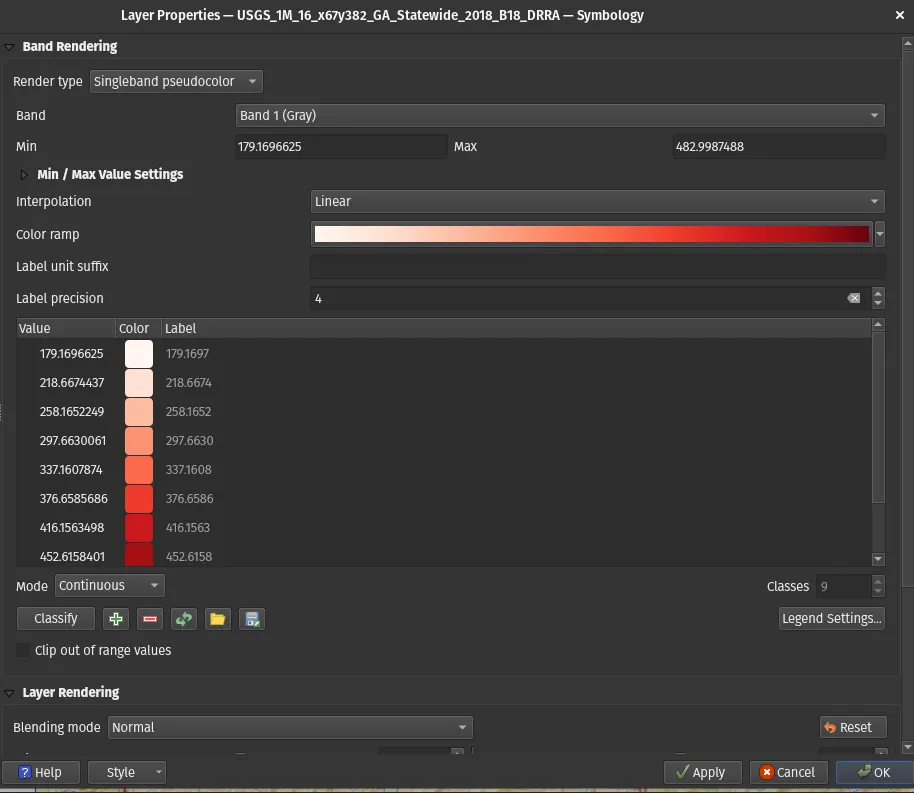The image size is (914, 793).
Task: Enable Clip out of range values
Action: tap(24, 651)
